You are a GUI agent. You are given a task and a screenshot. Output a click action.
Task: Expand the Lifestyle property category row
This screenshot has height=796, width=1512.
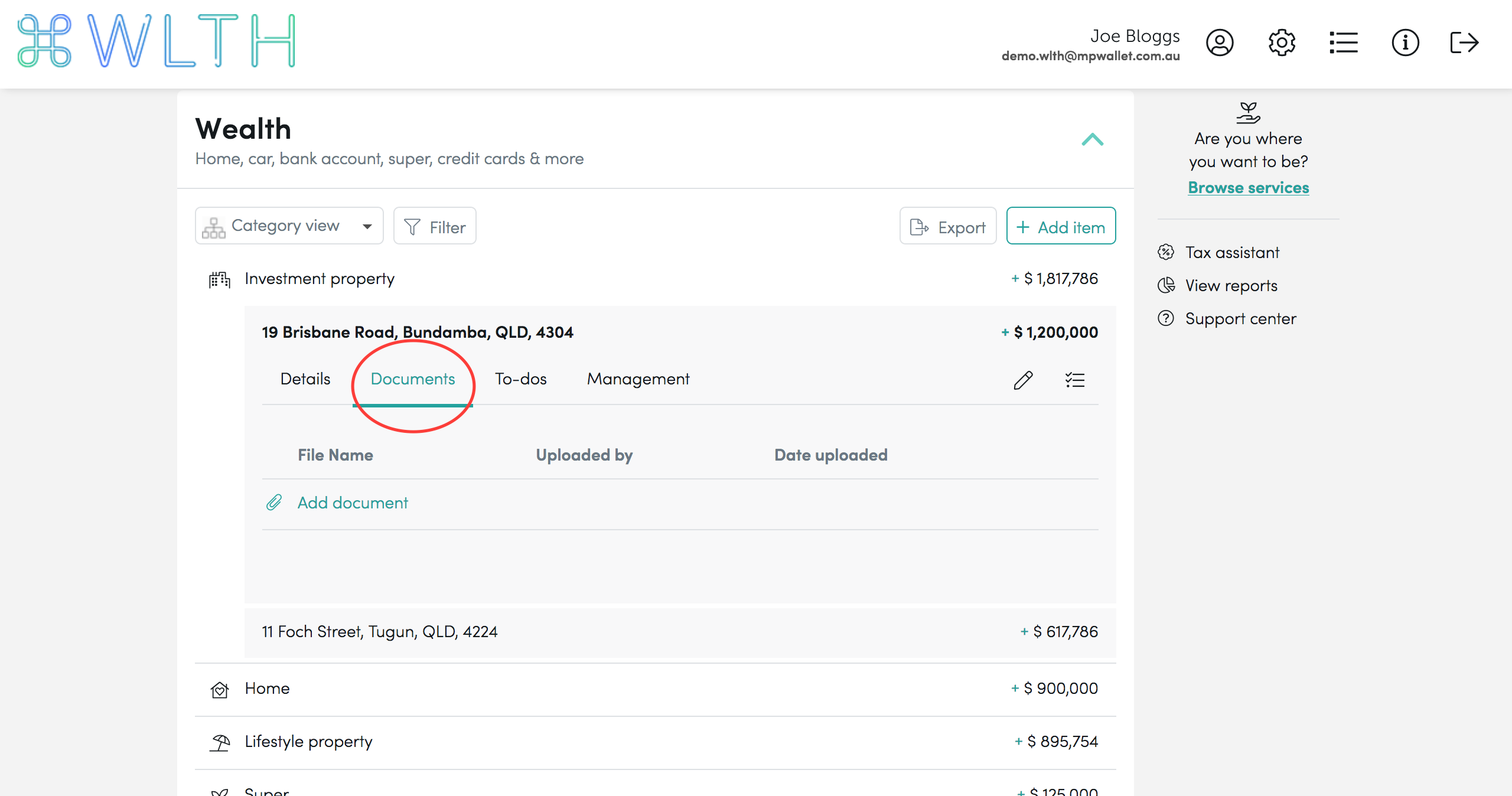pos(655,742)
